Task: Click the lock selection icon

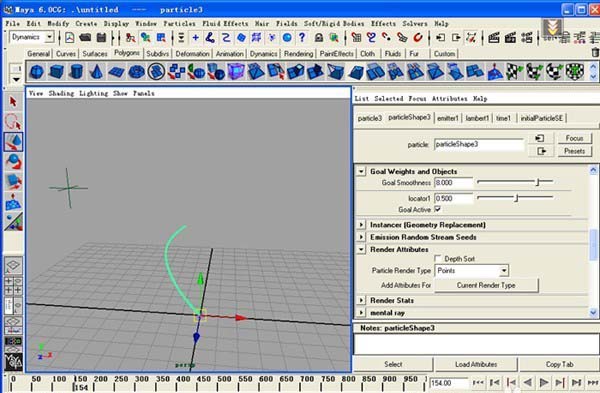Action: [x=318, y=38]
